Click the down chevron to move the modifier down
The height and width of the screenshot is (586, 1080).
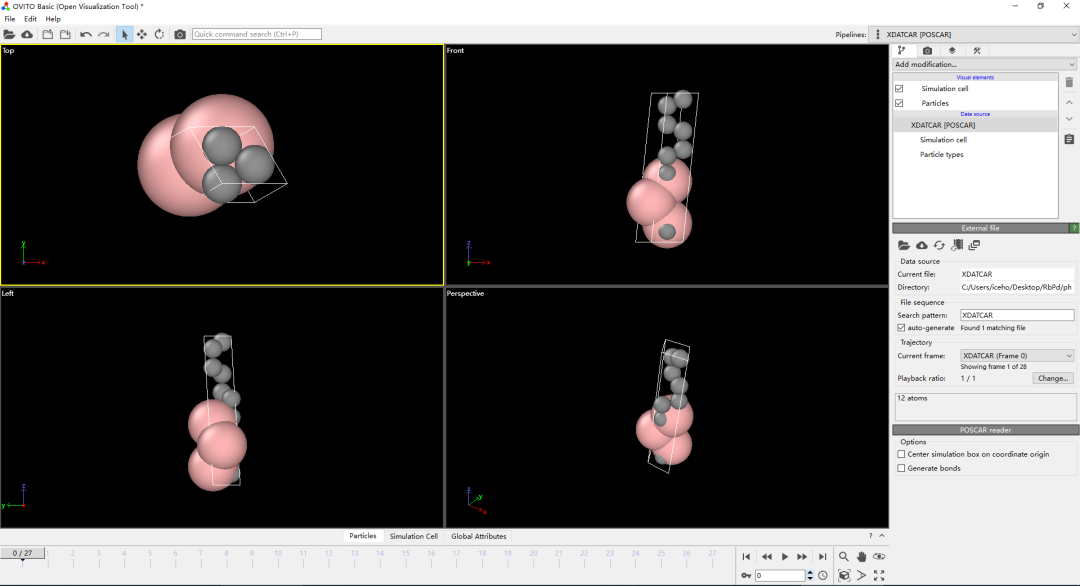(1069, 118)
